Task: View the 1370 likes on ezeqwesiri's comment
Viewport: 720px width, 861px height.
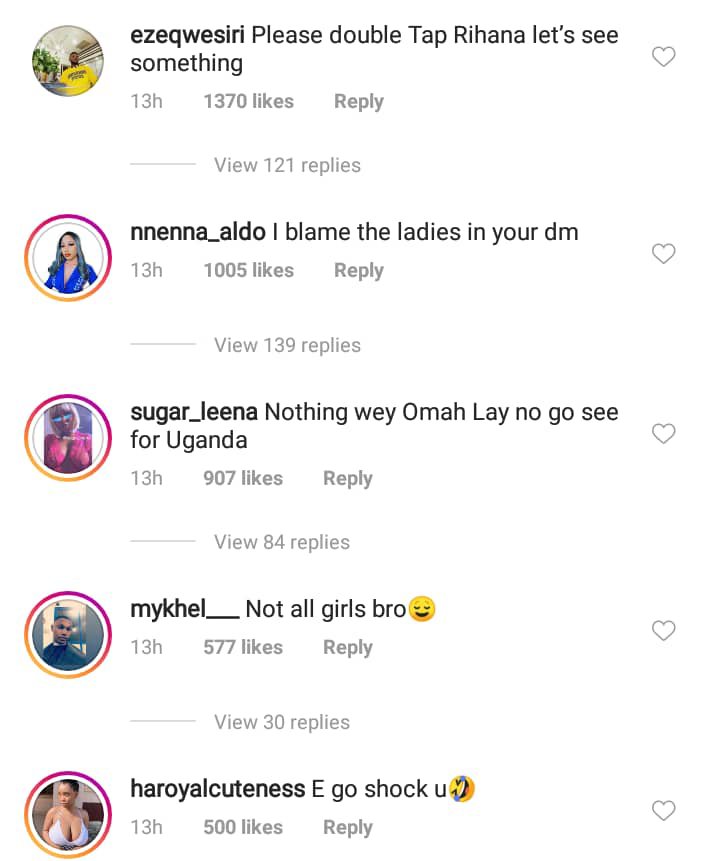Action: [x=248, y=101]
